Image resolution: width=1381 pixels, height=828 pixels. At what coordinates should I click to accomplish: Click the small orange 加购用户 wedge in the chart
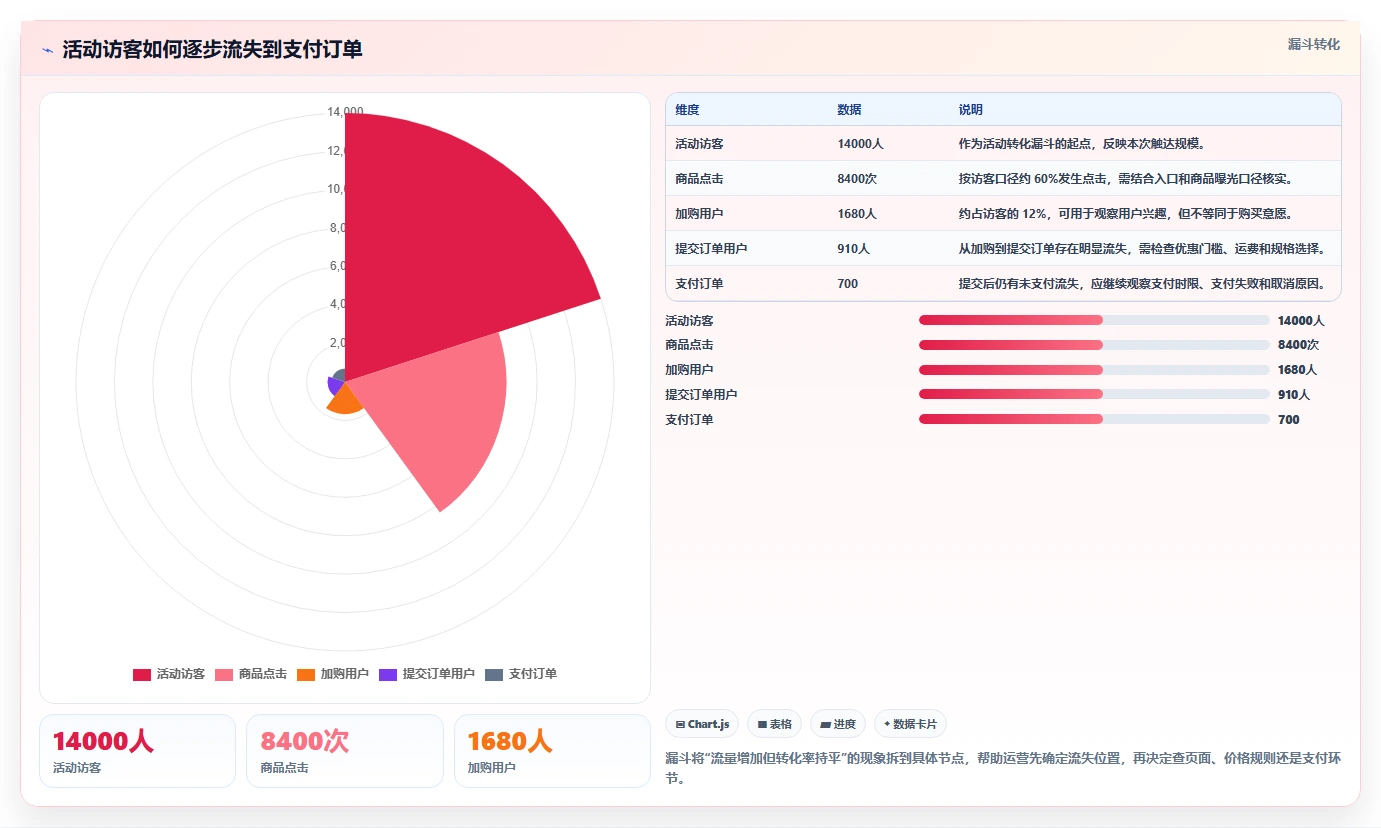[x=343, y=400]
